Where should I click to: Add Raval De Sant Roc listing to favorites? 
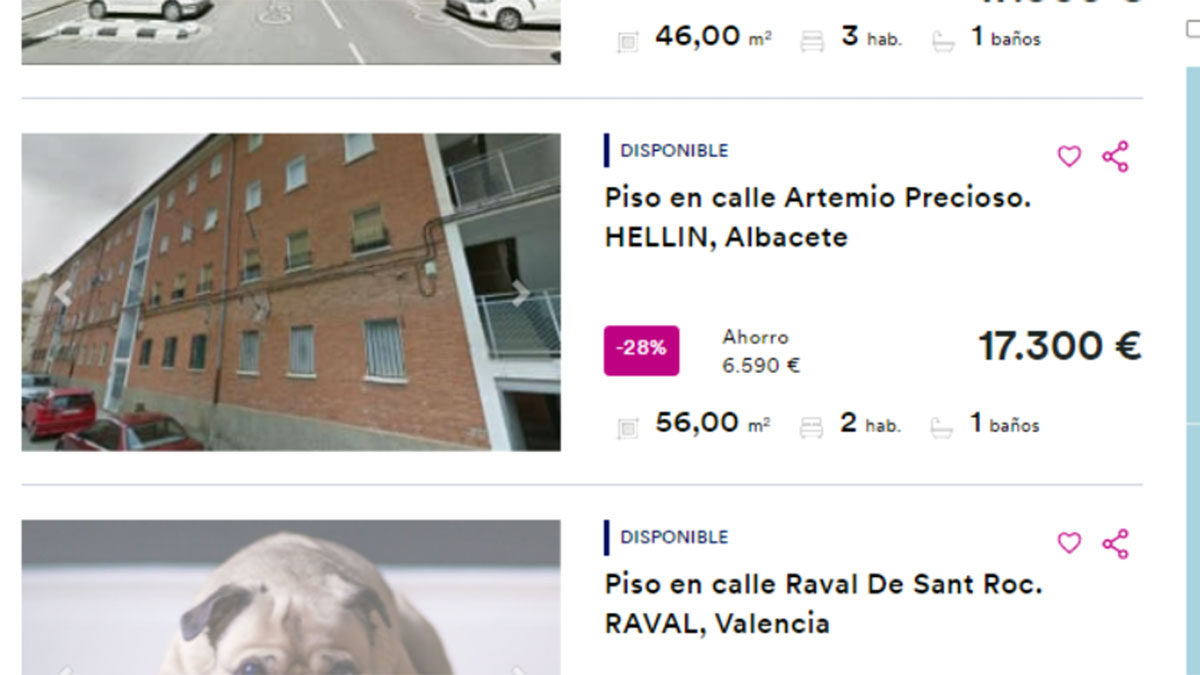pyautogui.click(x=1069, y=543)
